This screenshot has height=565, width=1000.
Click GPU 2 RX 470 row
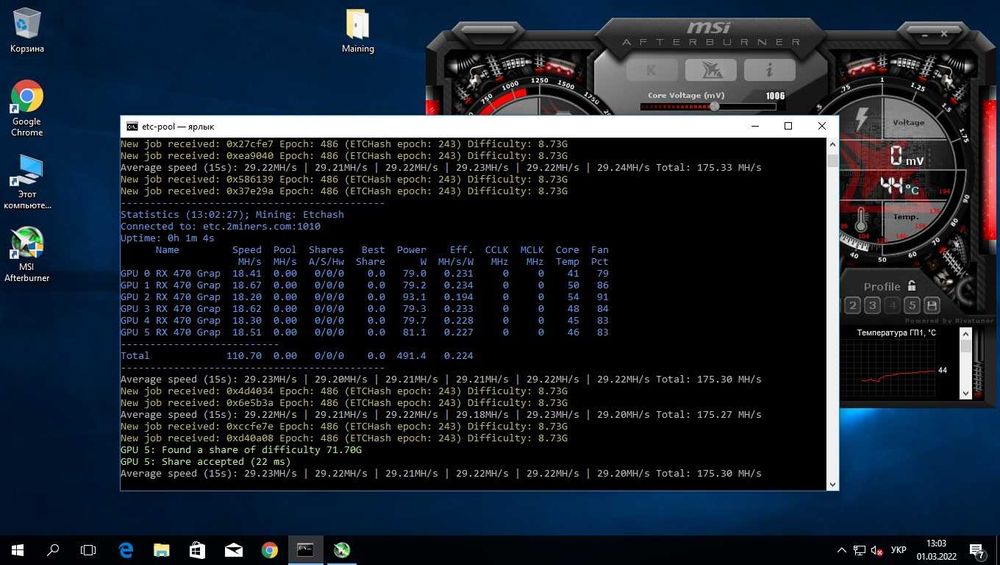pos(364,297)
